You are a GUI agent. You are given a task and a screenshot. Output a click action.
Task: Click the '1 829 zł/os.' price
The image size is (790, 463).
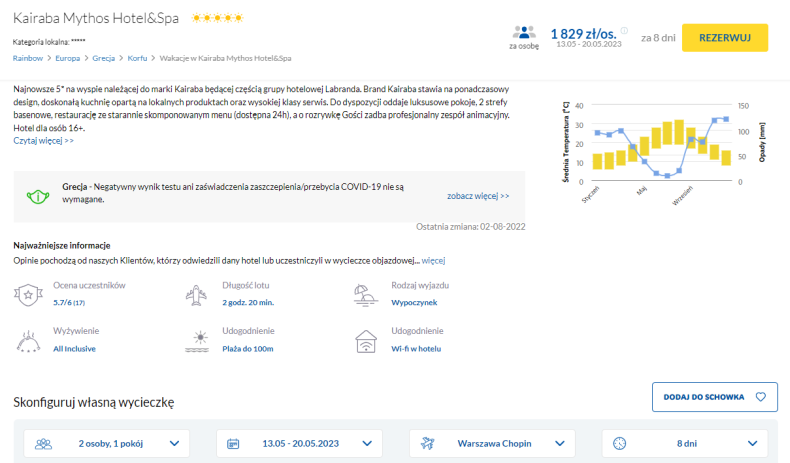click(583, 34)
